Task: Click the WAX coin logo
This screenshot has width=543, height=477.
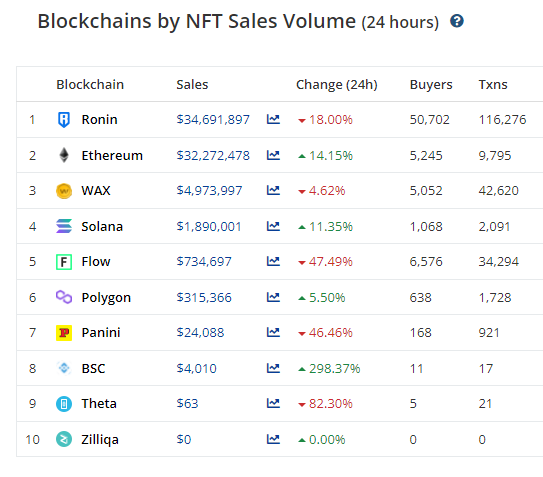Action: 64,191
